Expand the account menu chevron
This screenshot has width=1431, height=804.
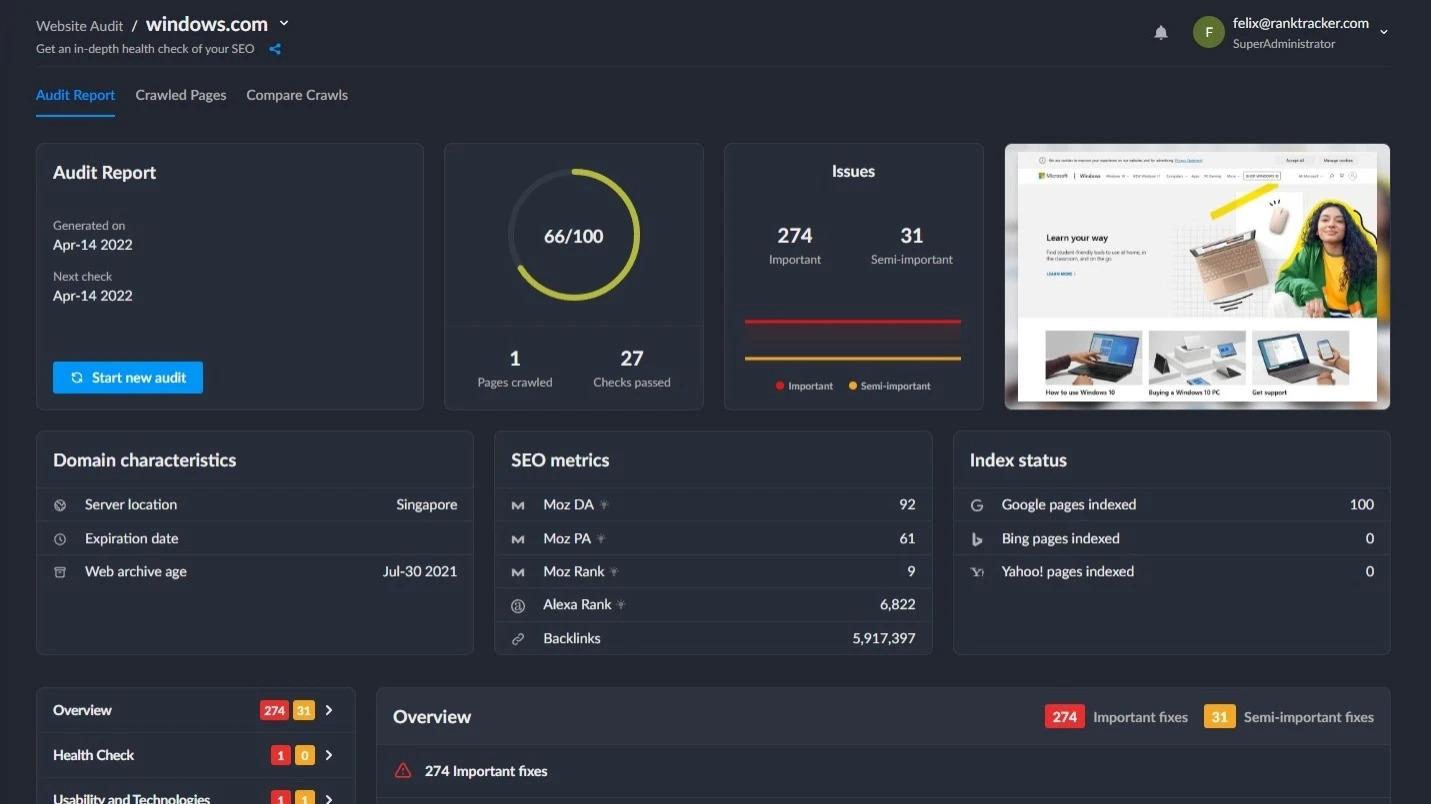pos(1384,32)
